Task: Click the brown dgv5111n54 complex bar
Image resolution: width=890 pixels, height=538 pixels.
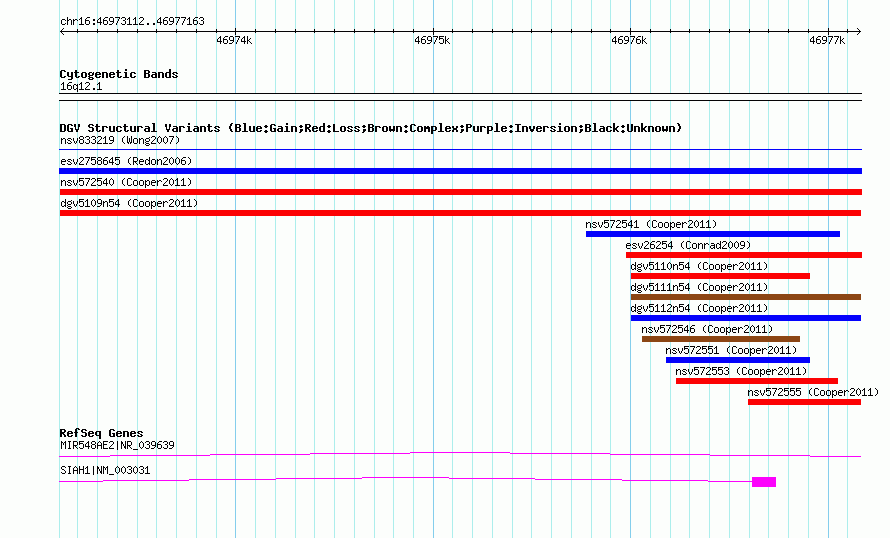Action: [x=746, y=297]
